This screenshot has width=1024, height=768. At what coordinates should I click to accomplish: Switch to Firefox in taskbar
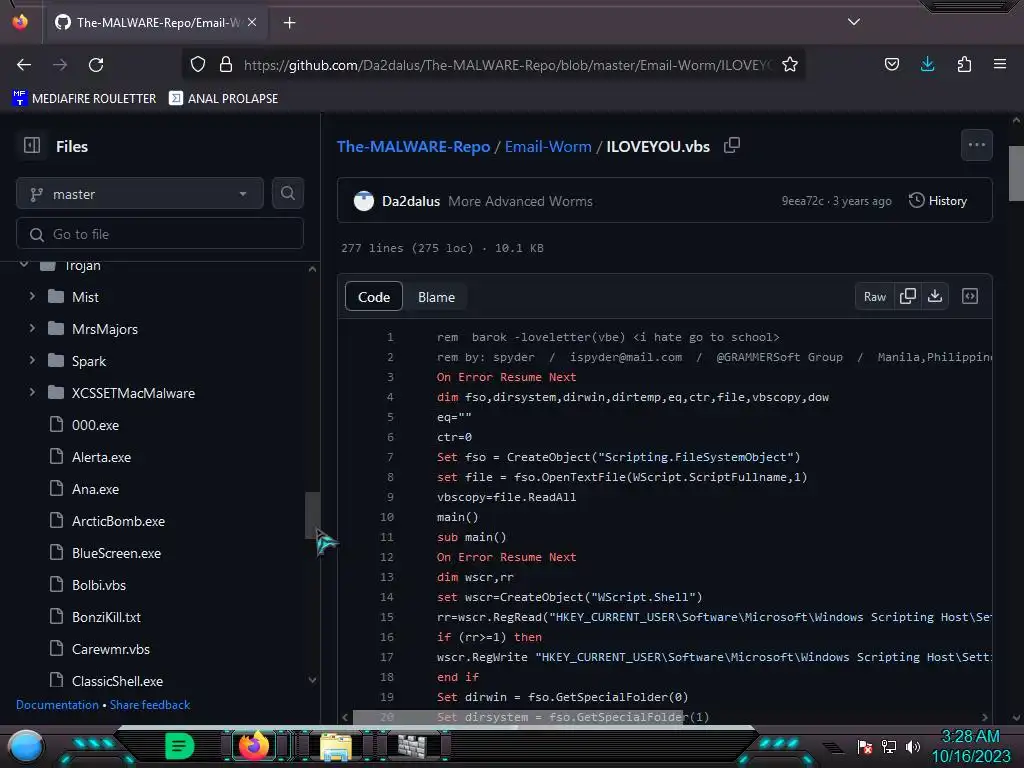[x=254, y=746]
